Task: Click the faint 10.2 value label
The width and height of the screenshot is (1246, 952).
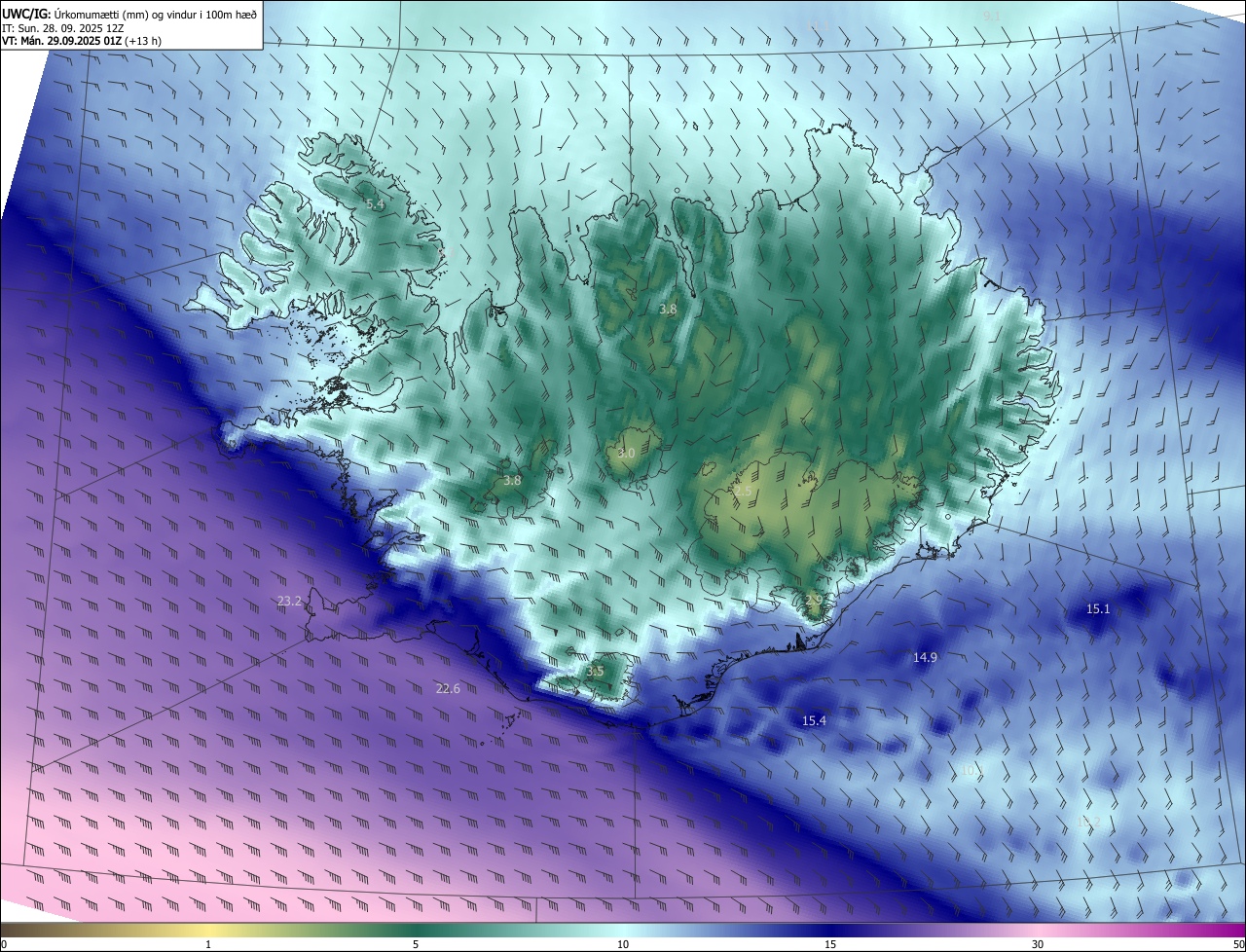Action: click(x=1088, y=823)
